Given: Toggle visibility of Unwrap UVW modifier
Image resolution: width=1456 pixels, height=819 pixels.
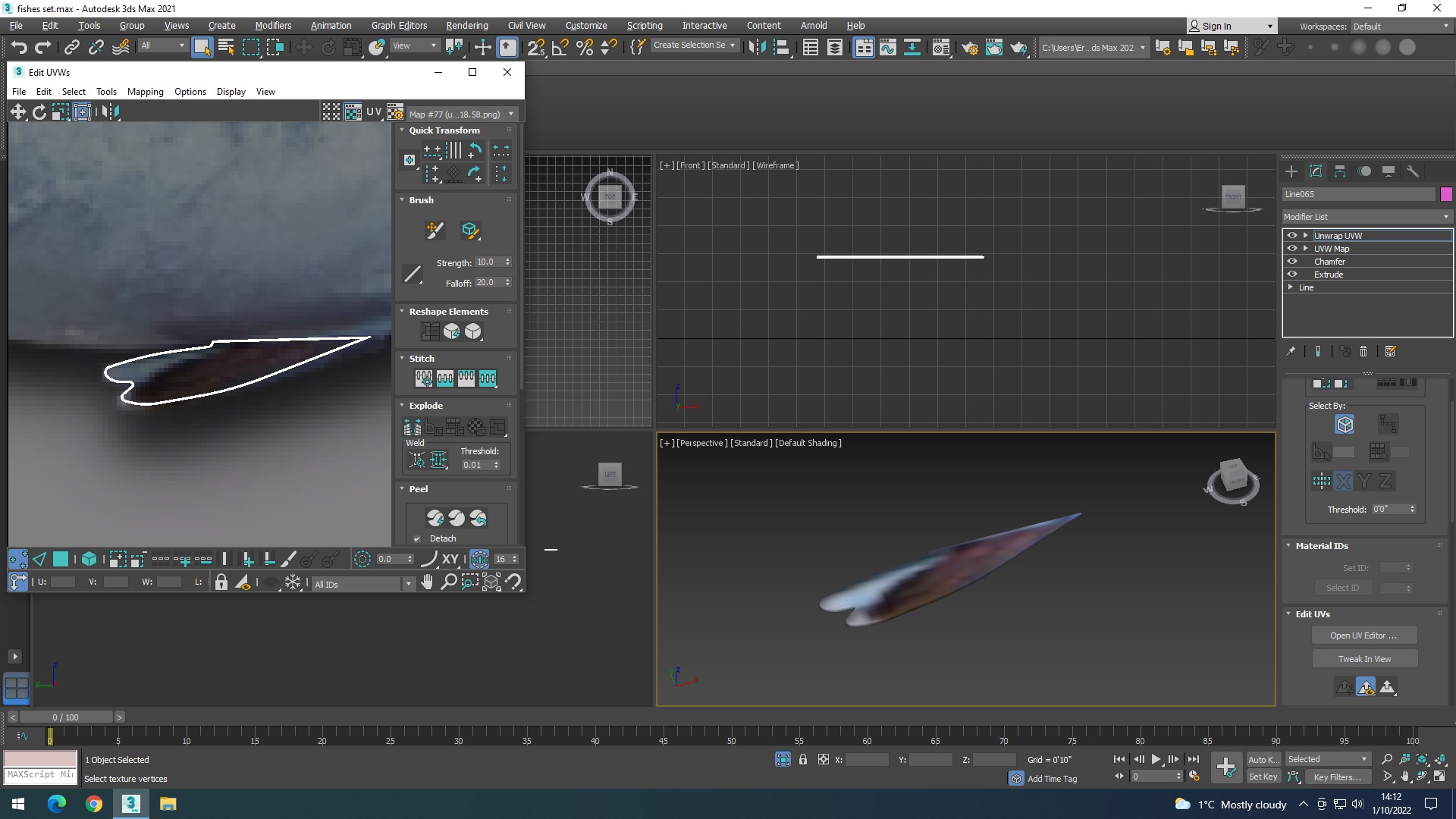Looking at the screenshot, I should tap(1292, 236).
